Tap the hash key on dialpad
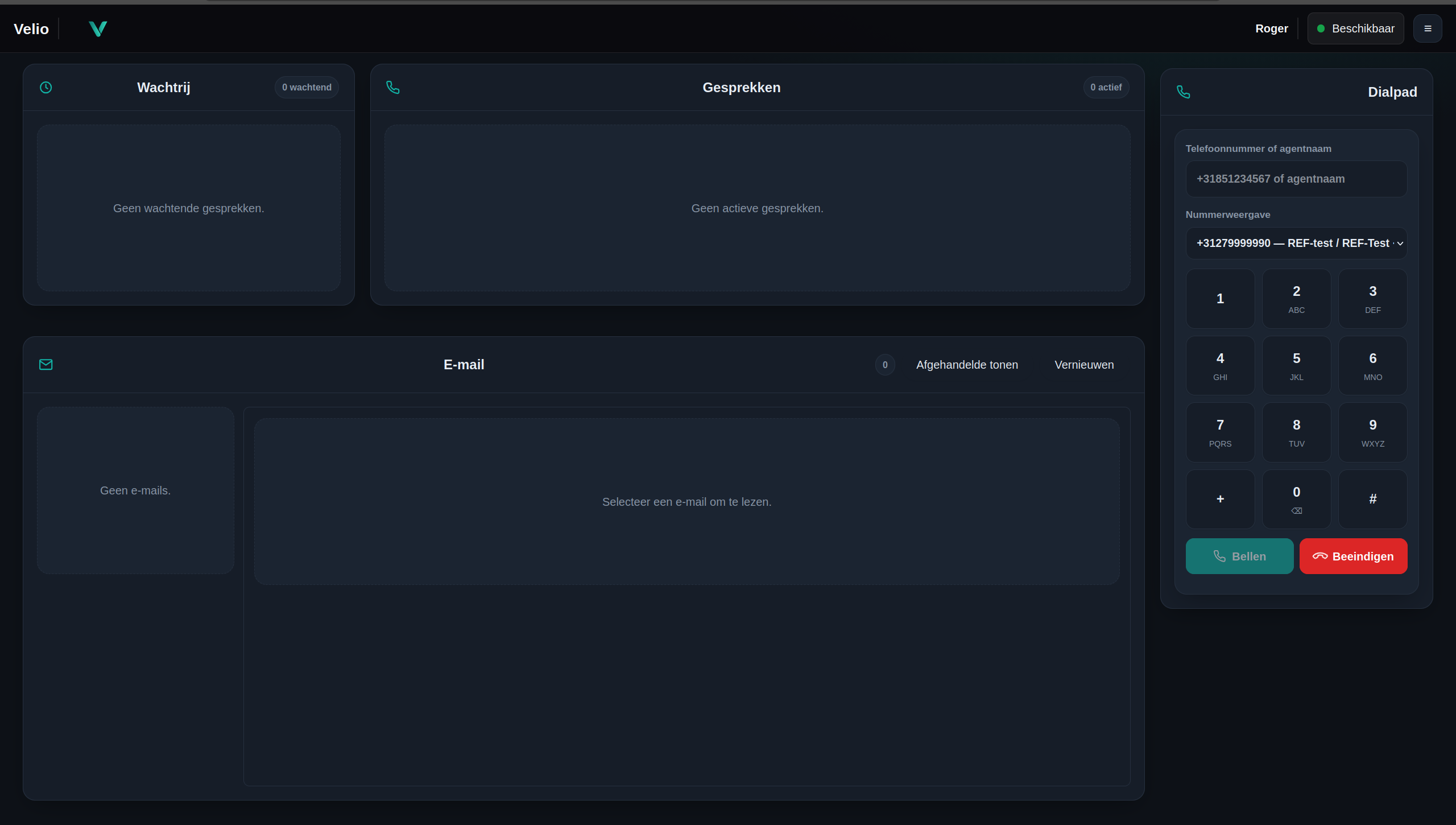The image size is (1456, 825). click(1373, 499)
